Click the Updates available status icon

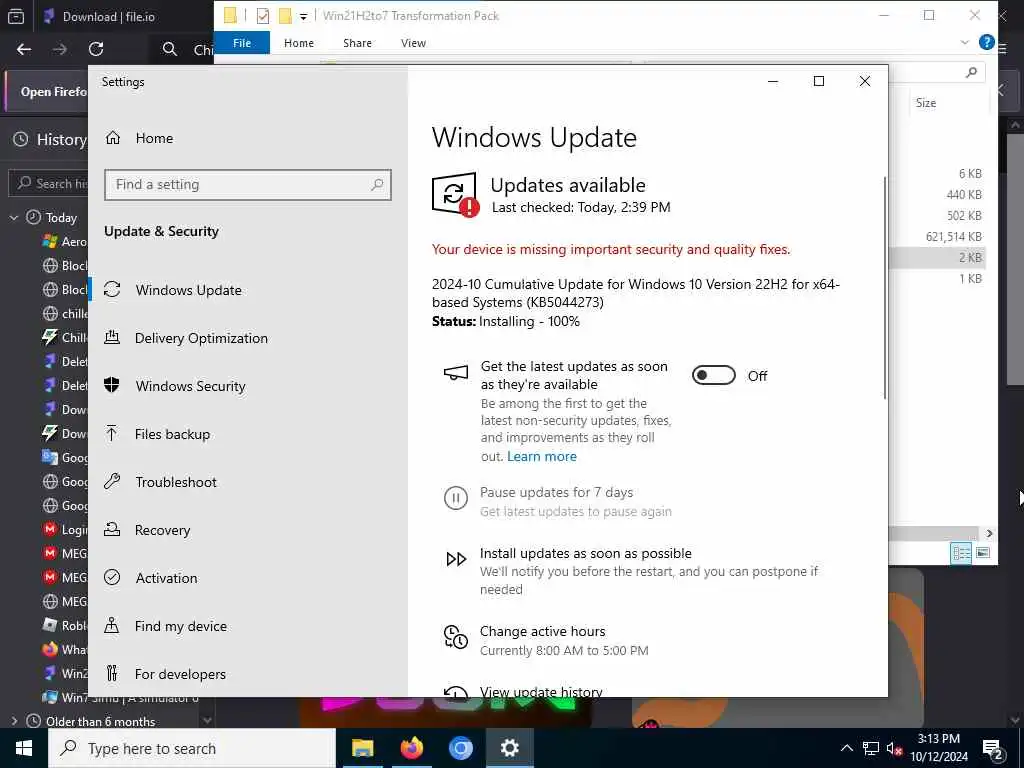click(x=455, y=195)
